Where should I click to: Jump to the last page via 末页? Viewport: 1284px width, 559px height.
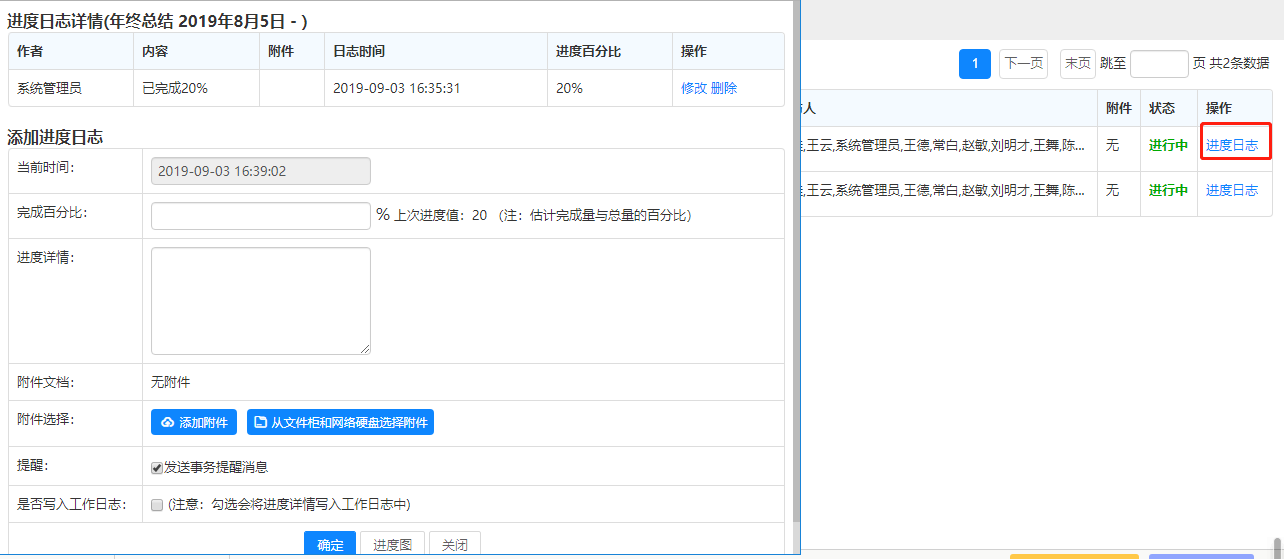point(1077,64)
